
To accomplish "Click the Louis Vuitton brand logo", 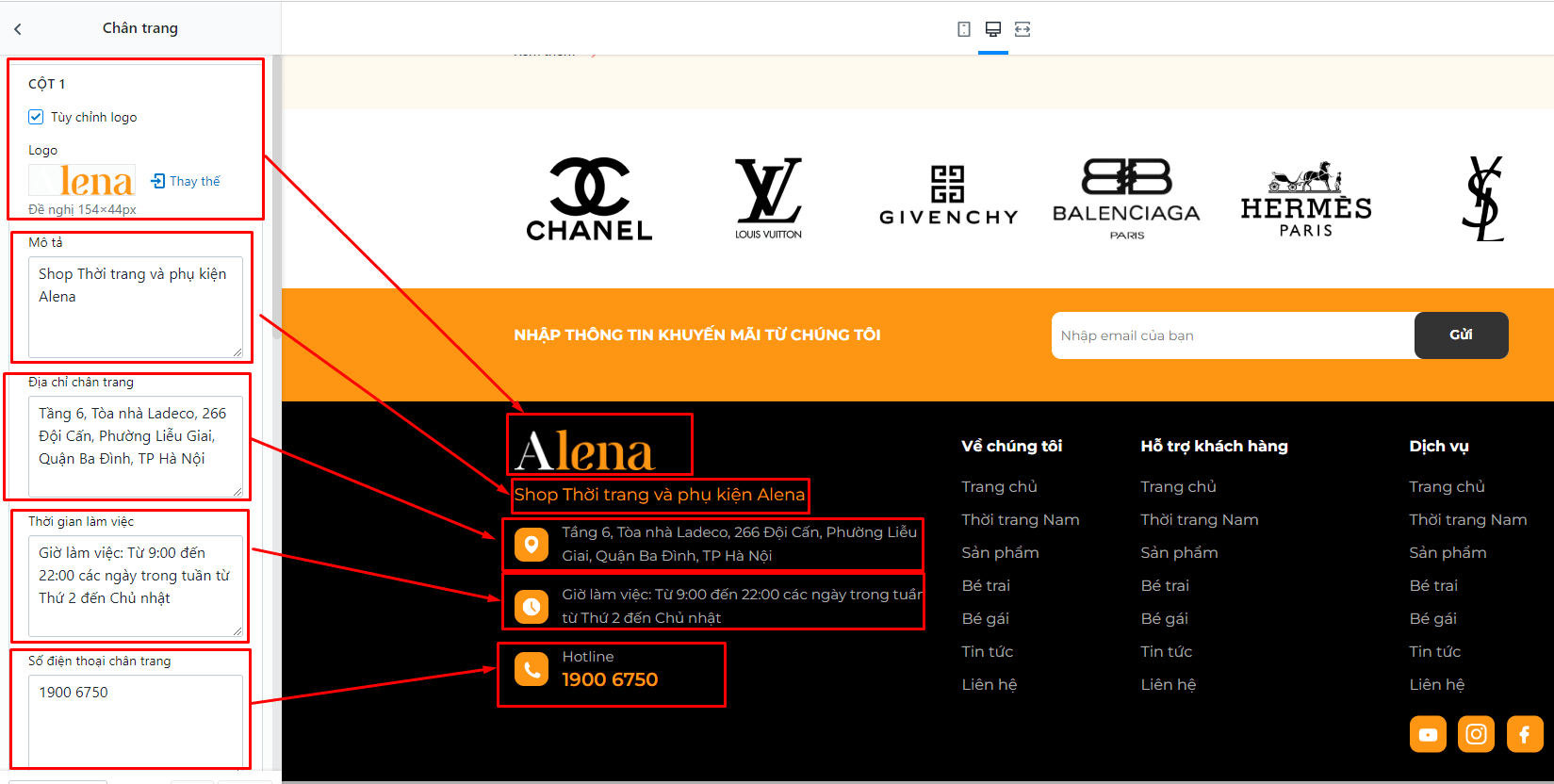I will (x=769, y=199).
